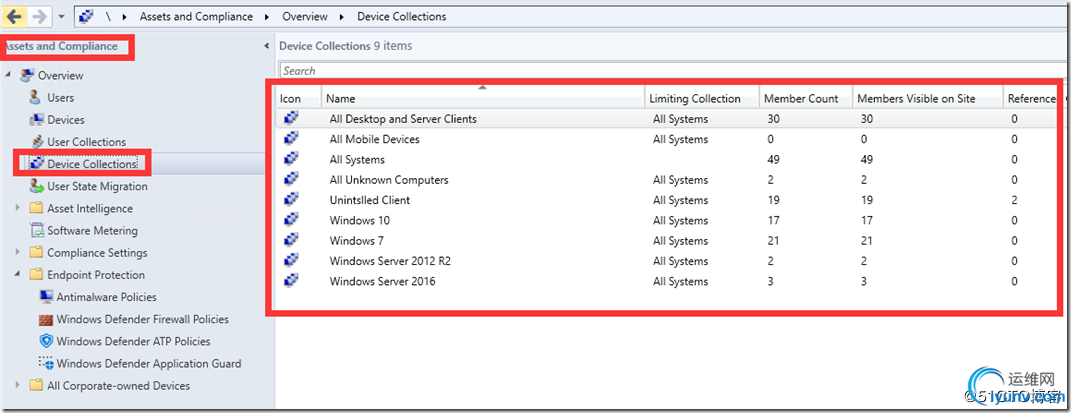Expand the Compliance Settings node
Viewport: 1071px width, 413px height.
pos(18,252)
